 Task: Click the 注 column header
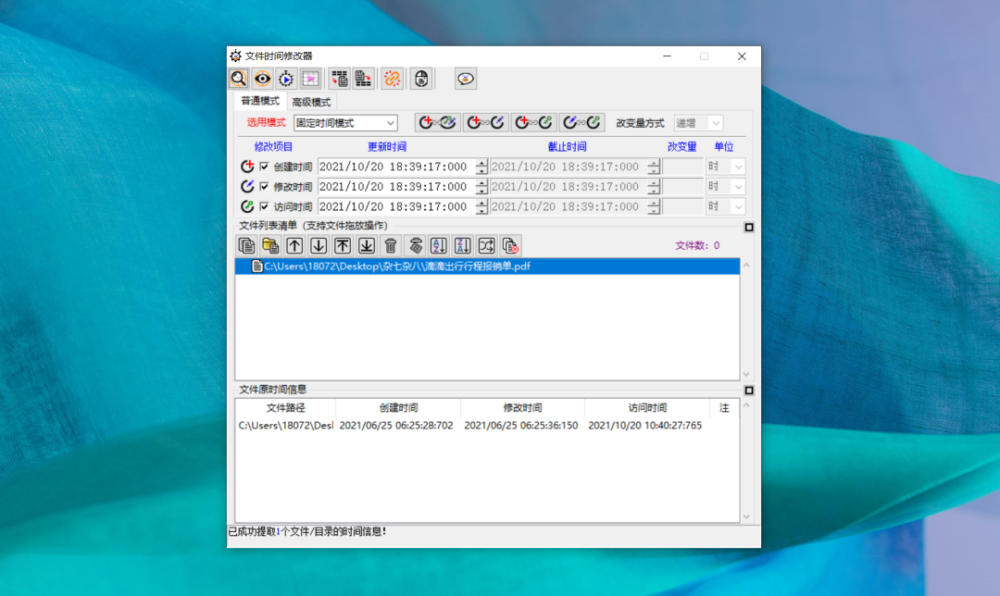point(724,407)
